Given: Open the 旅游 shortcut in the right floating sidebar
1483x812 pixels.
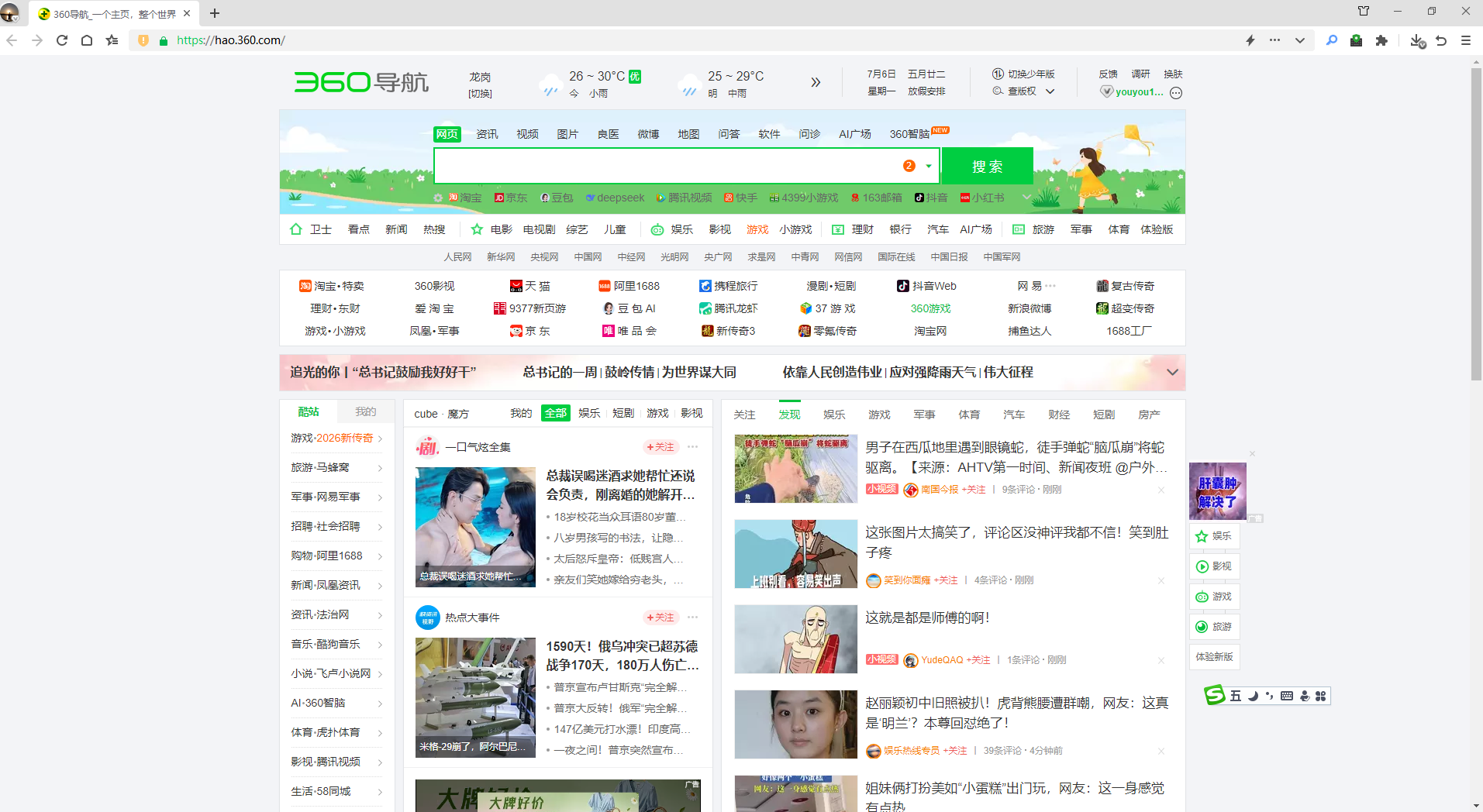Looking at the screenshot, I should pos(1214,627).
